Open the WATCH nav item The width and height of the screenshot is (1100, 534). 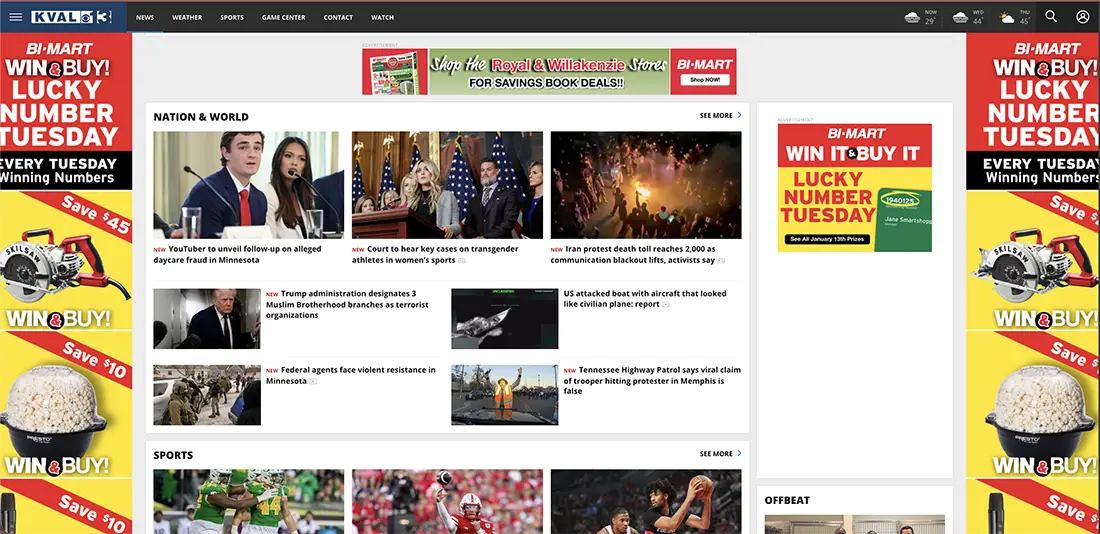click(x=382, y=18)
